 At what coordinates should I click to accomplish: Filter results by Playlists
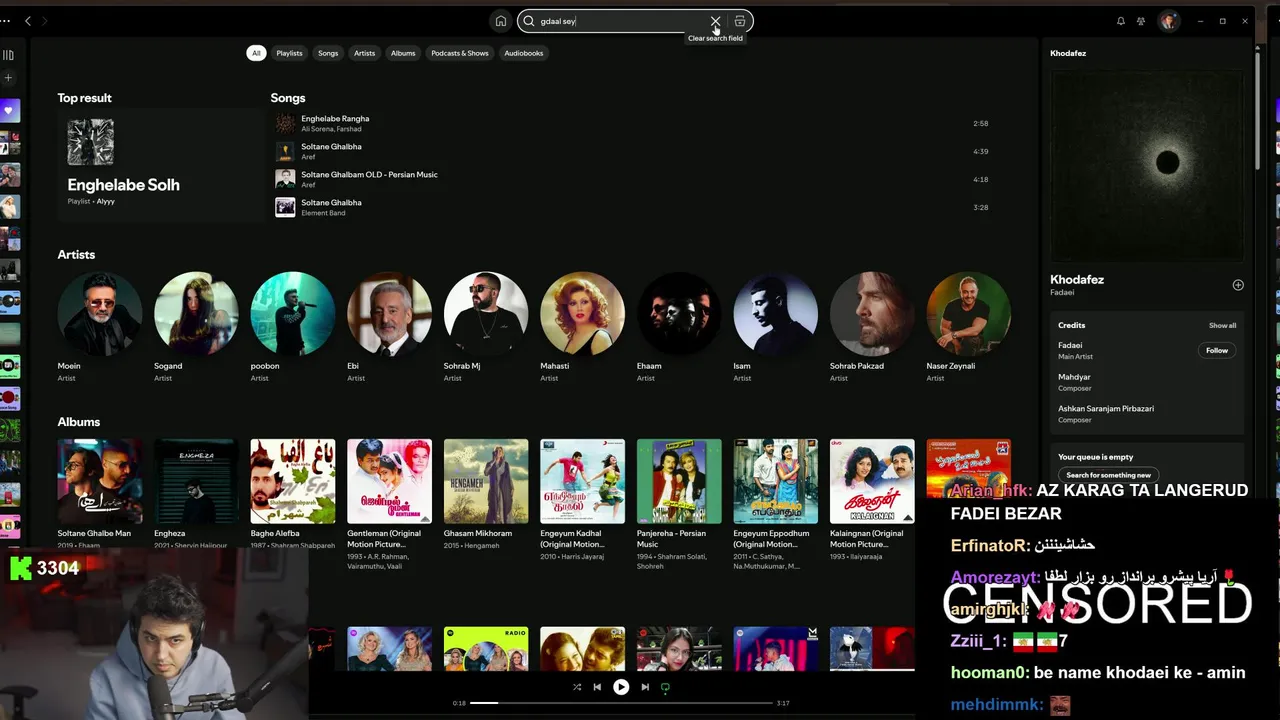[x=289, y=53]
